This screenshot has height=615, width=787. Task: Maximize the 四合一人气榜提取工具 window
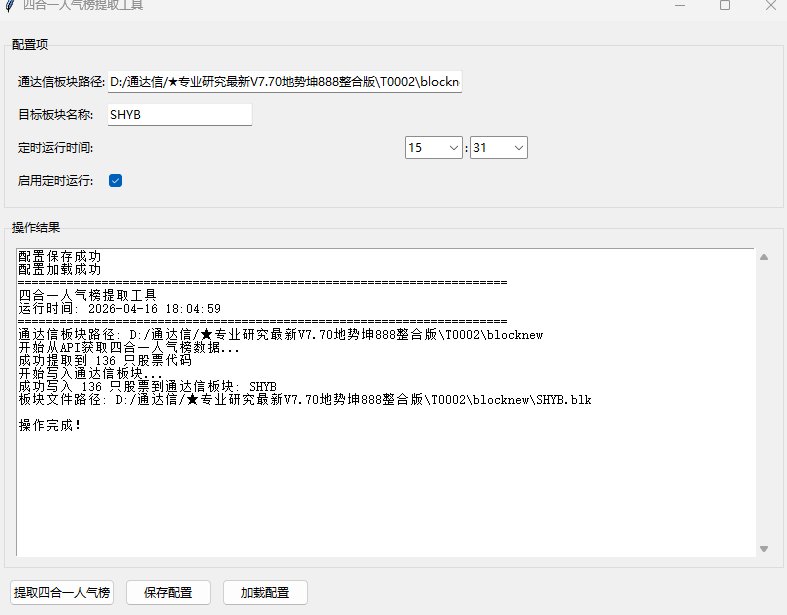[x=725, y=6]
